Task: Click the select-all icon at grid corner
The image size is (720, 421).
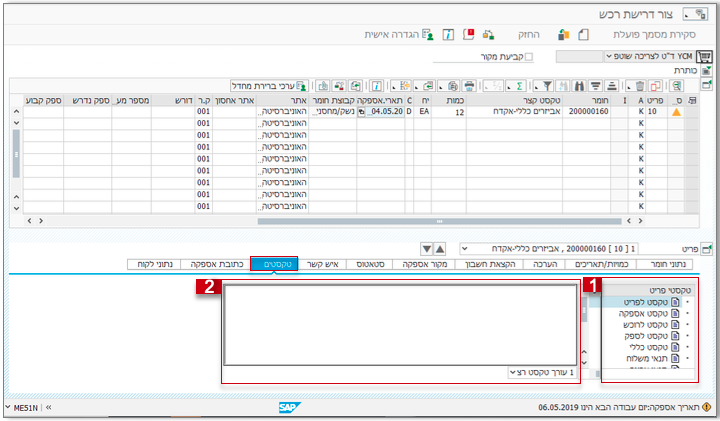Action: point(692,101)
